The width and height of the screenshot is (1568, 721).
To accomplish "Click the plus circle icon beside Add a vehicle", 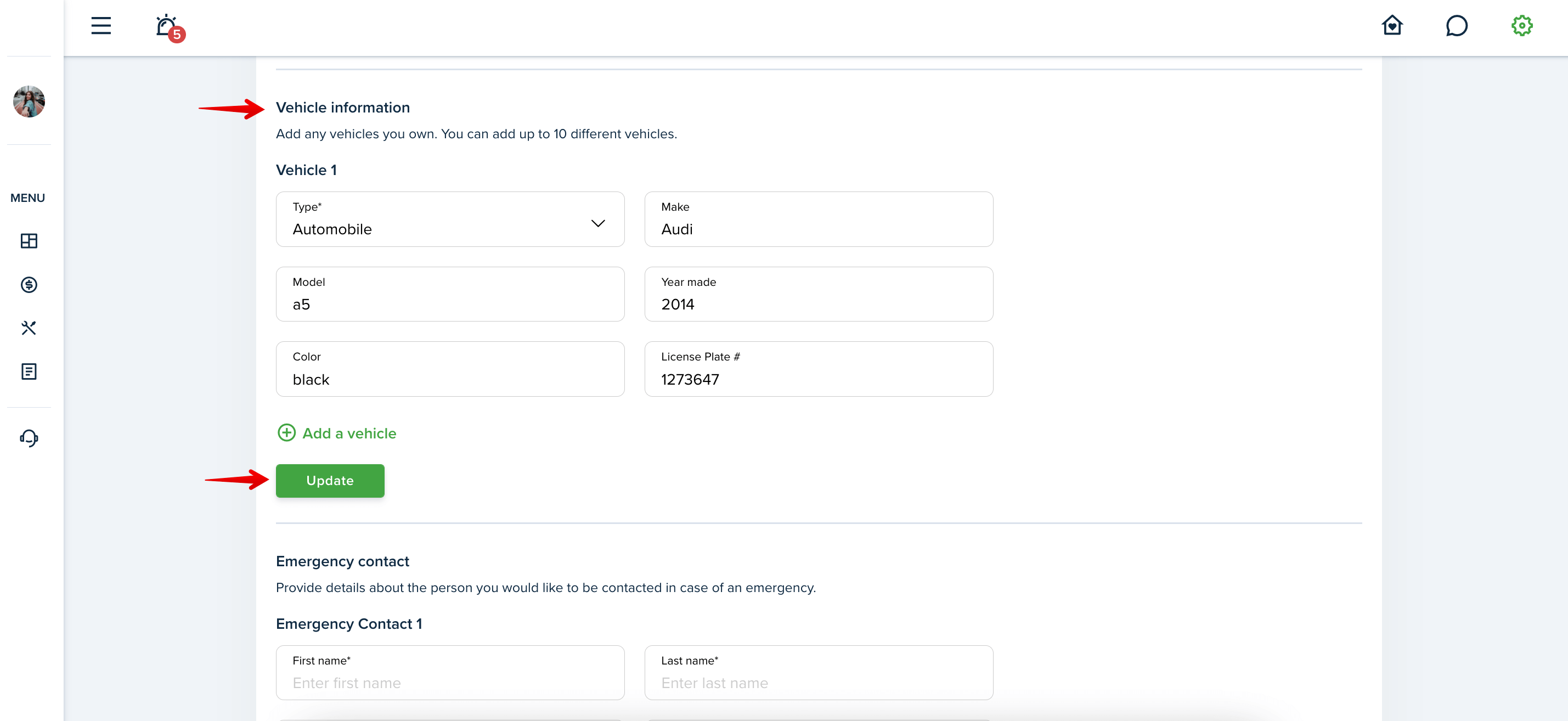I will click(286, 433).
